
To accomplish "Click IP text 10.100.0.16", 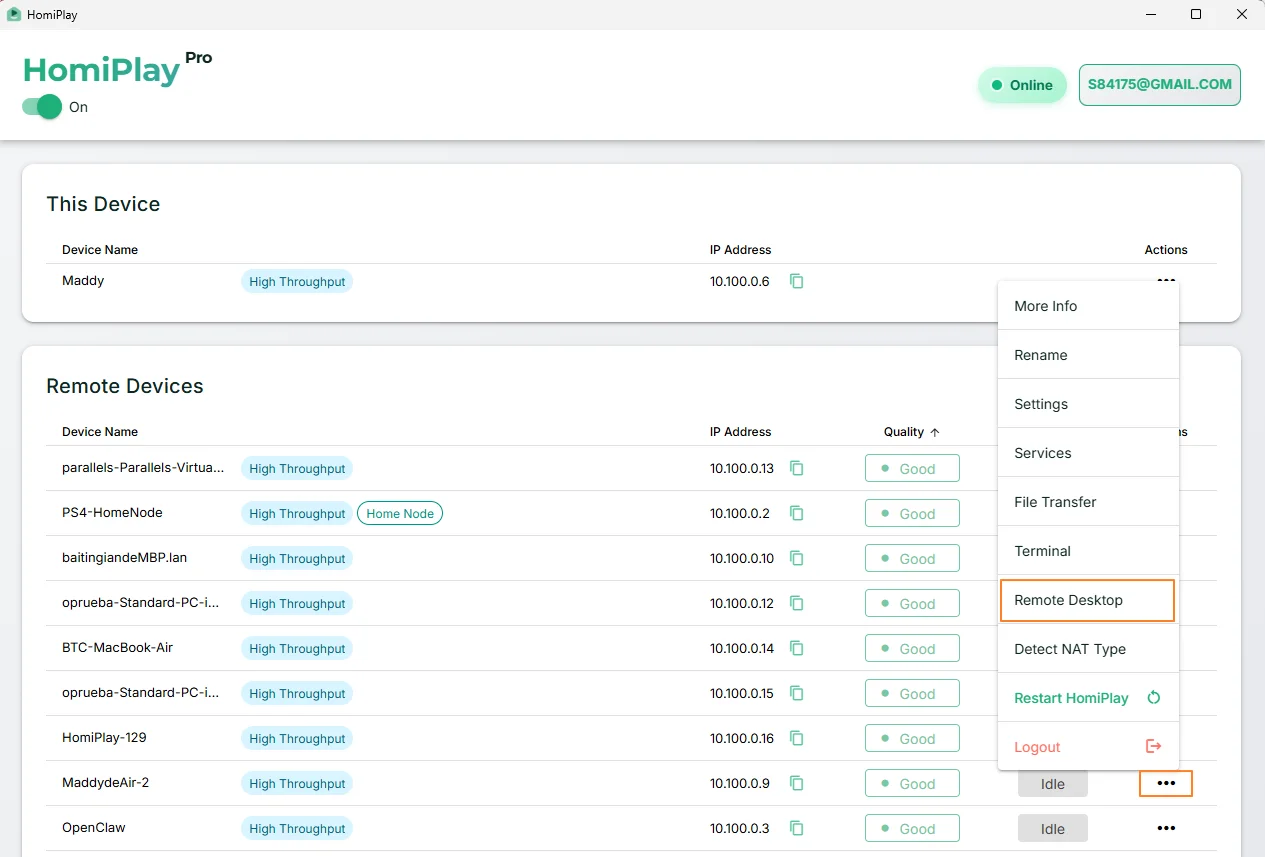I will [742, 738].
